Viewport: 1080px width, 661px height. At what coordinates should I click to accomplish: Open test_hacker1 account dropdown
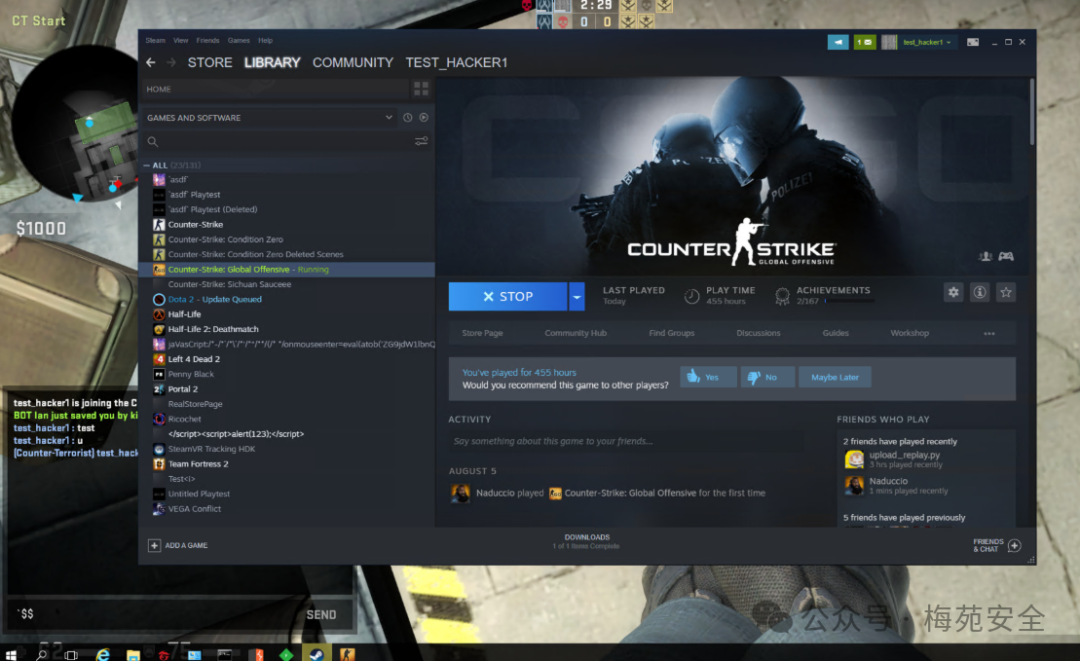click(926, 42)
